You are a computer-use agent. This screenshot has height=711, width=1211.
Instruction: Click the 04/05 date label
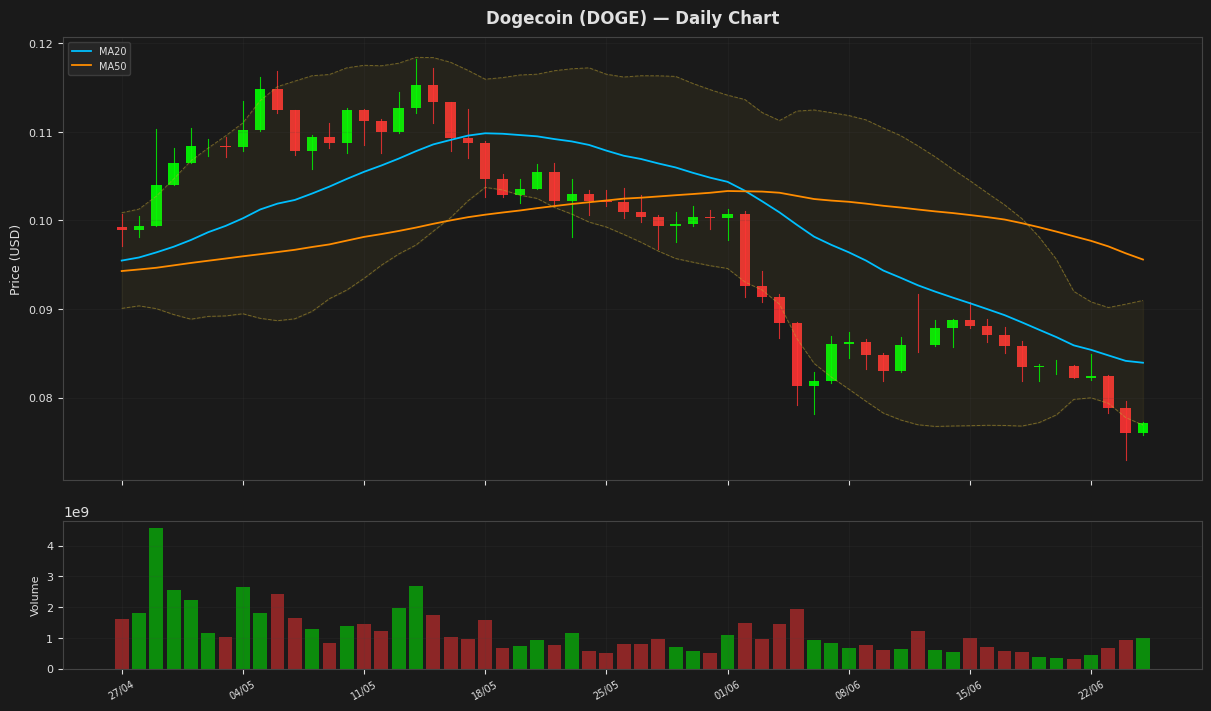point(243,690)
